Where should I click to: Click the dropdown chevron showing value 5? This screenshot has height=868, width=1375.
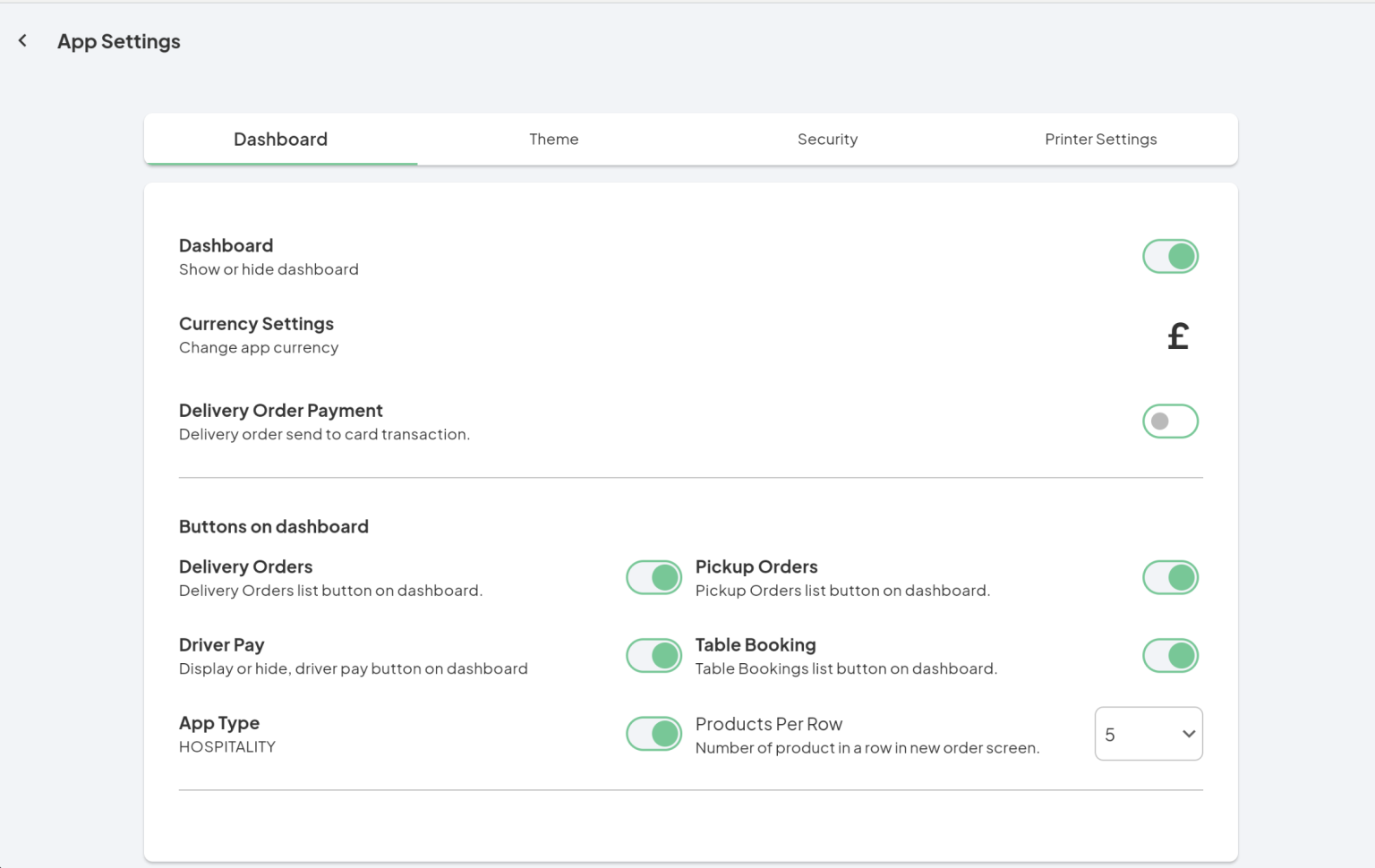click(x=1187, y=733)
